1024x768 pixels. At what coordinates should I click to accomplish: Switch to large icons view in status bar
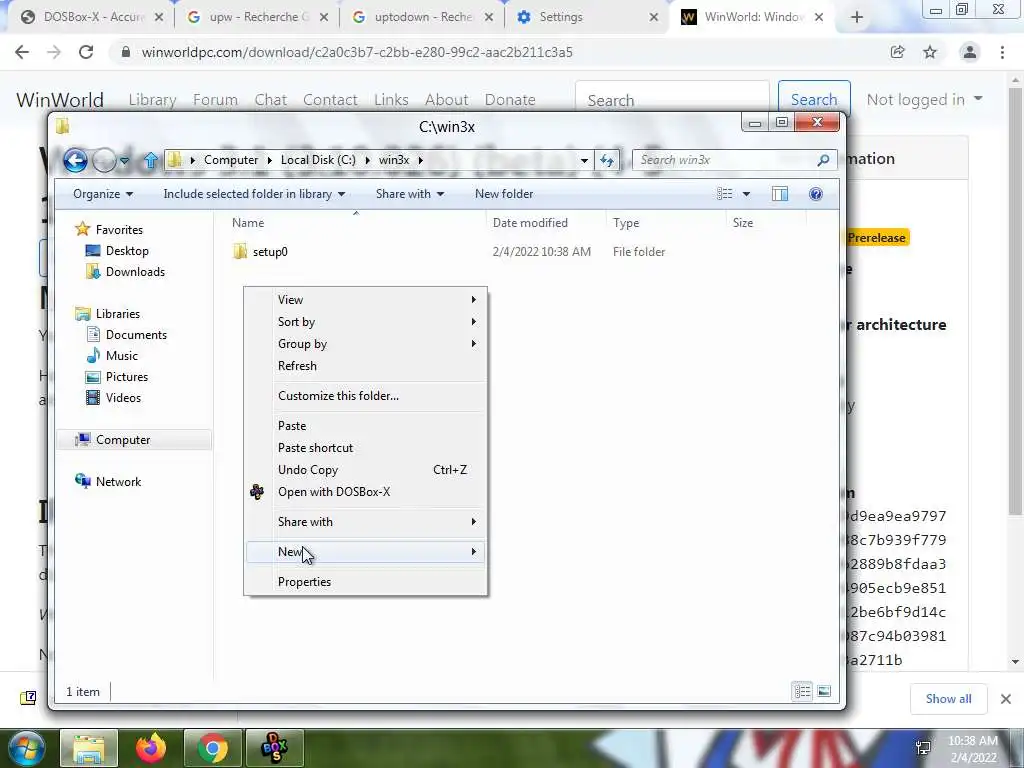824,691
